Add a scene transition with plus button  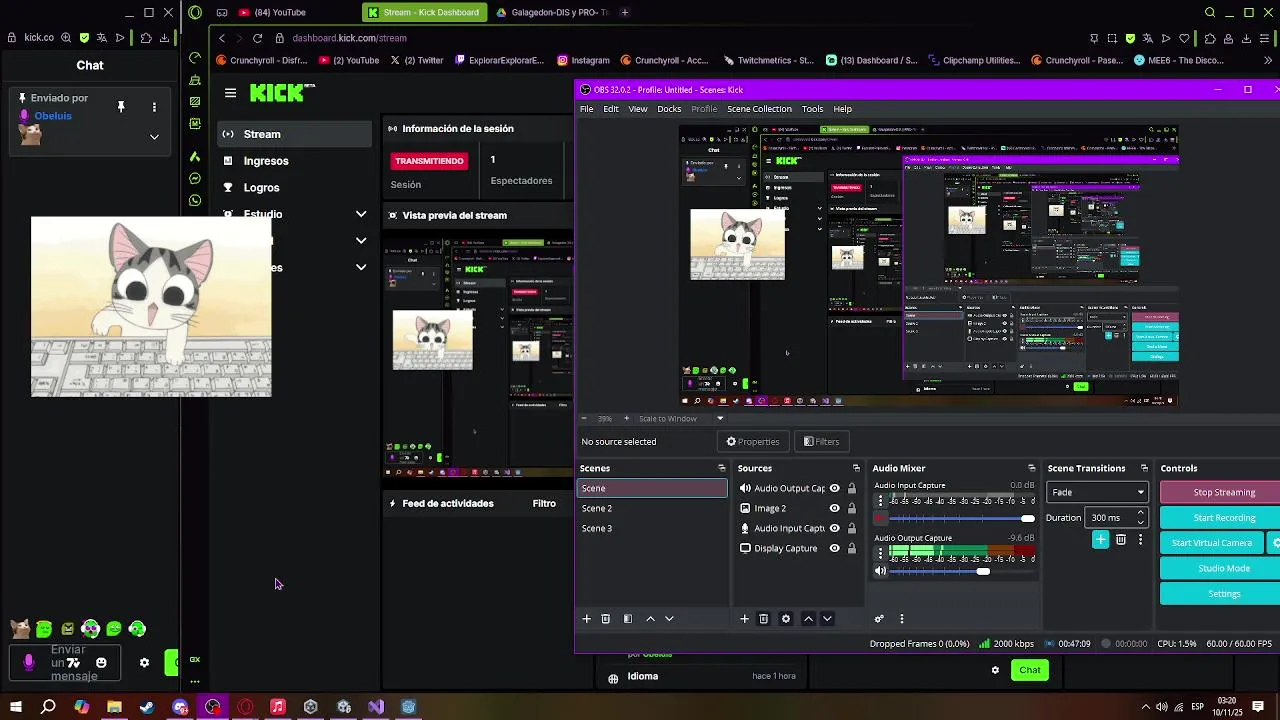[x=1101, y=539]
